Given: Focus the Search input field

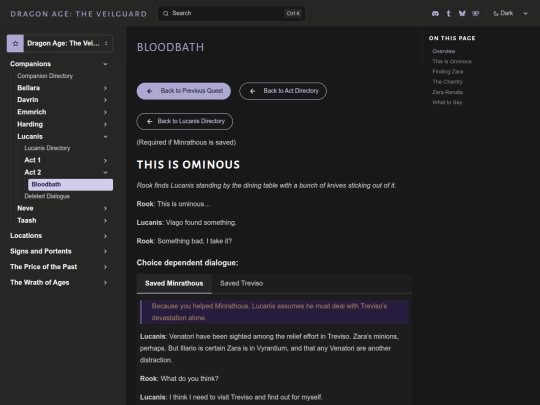Looking at the screenshot, I should click(231, 13).
